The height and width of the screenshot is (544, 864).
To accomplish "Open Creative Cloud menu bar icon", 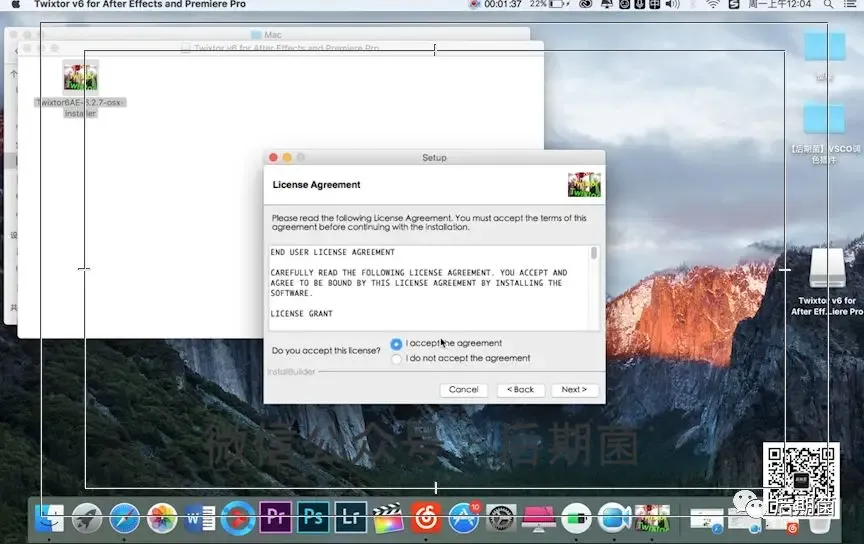I will pos(586,4).
